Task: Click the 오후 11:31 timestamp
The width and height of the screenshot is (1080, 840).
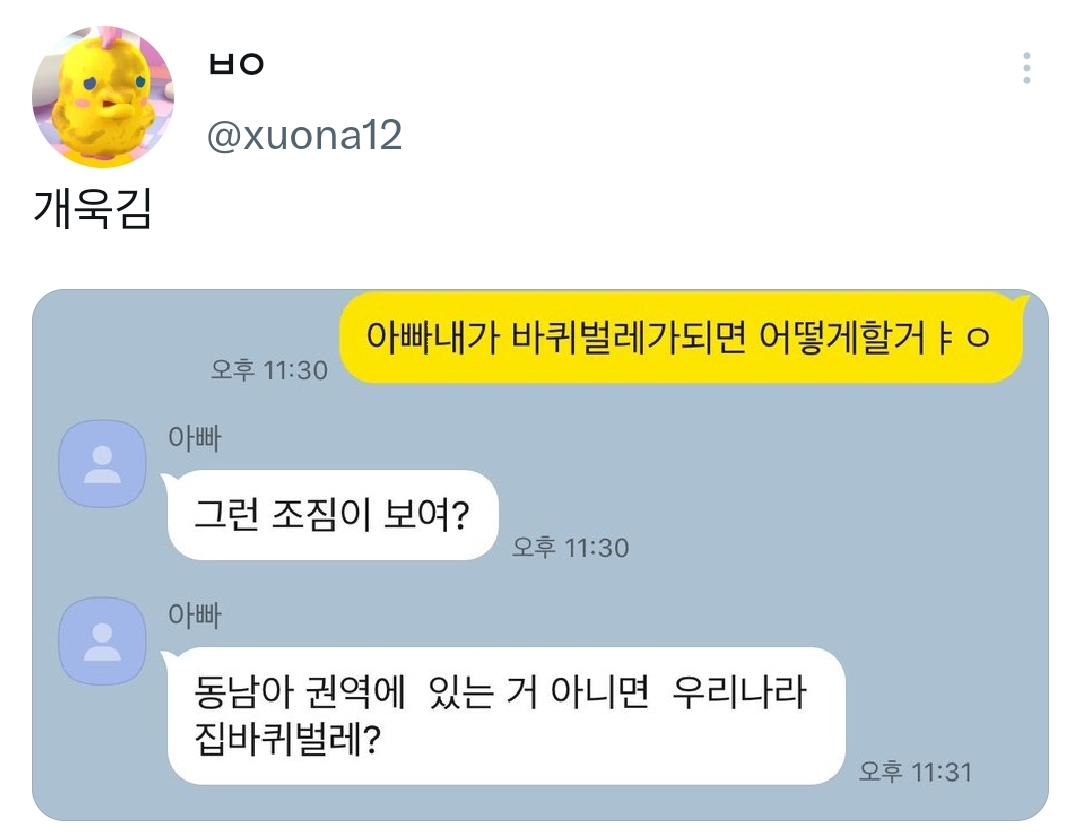Action: click(915, 772)
